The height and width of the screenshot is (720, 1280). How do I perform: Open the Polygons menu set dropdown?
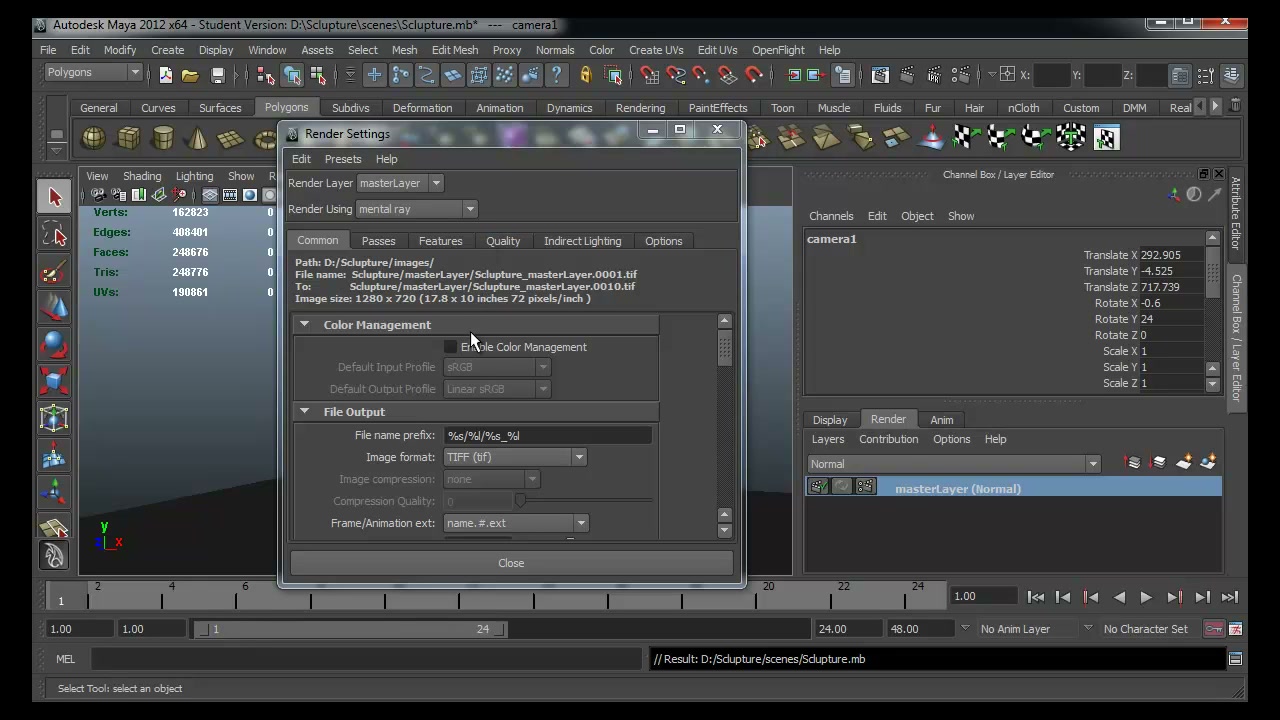pyautogui.click(x=93, y=72)
